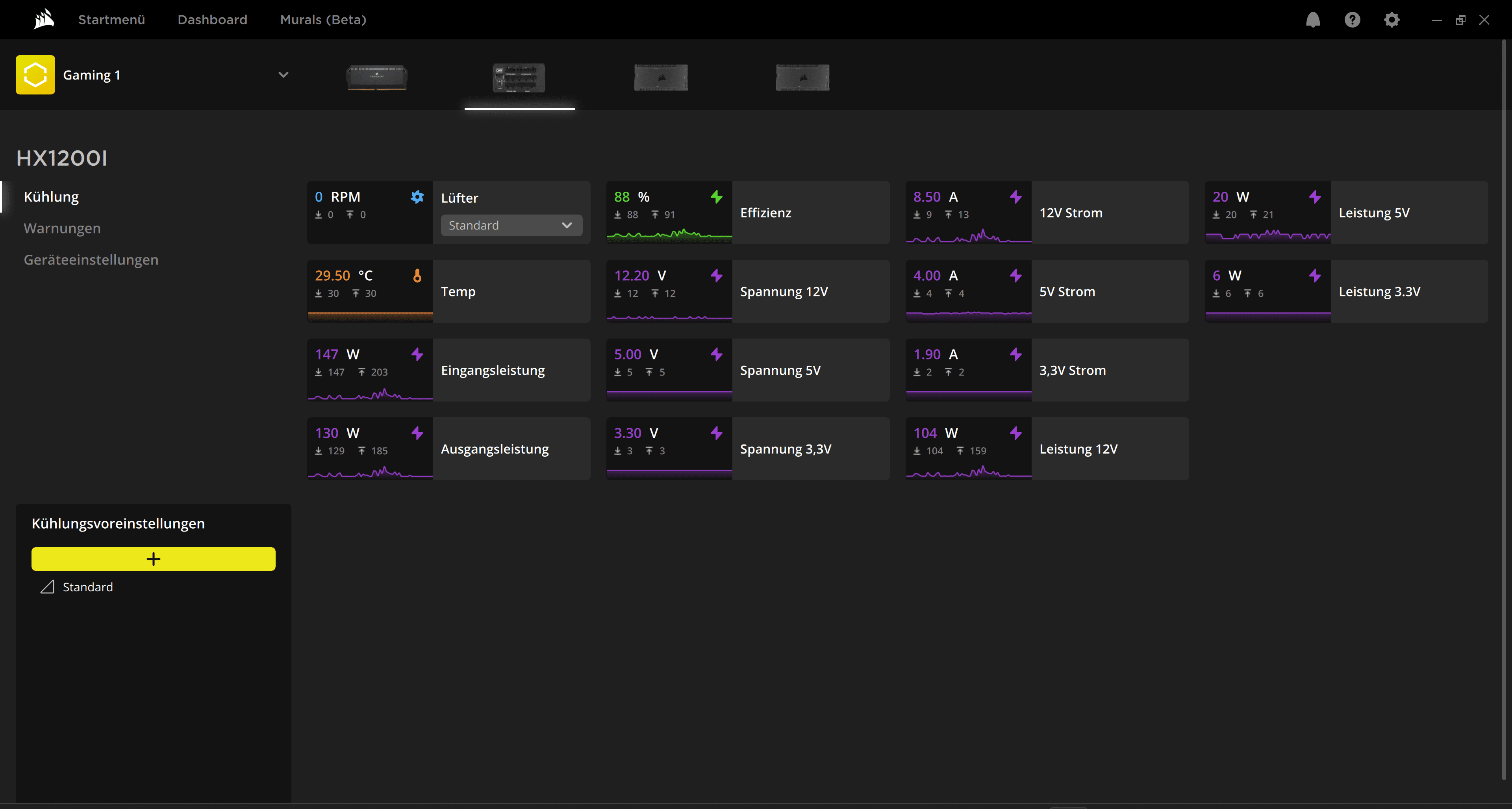Click the green bolt icon on Effizienz tile

coord(716,196)
